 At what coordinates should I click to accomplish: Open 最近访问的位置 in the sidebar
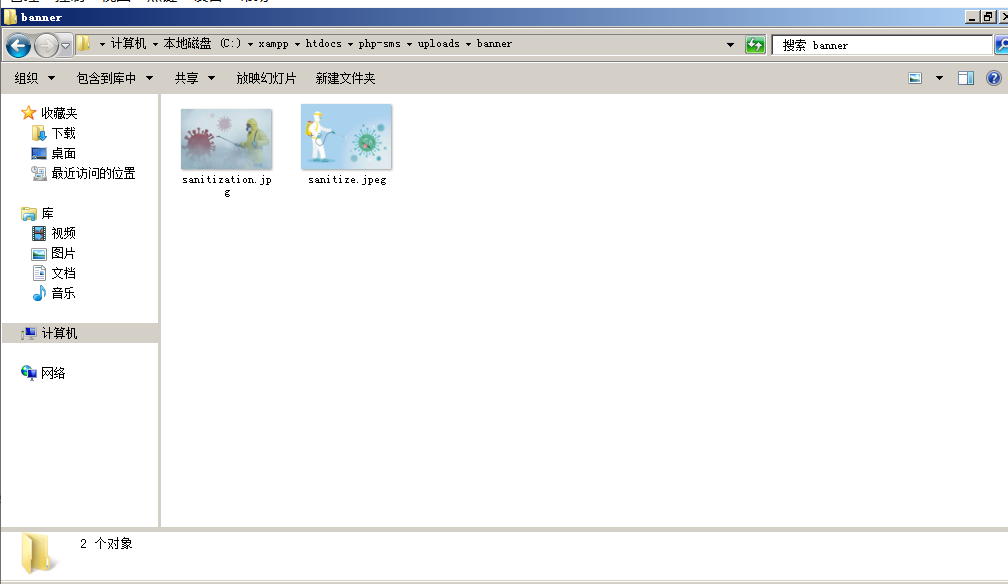[93, 173]
